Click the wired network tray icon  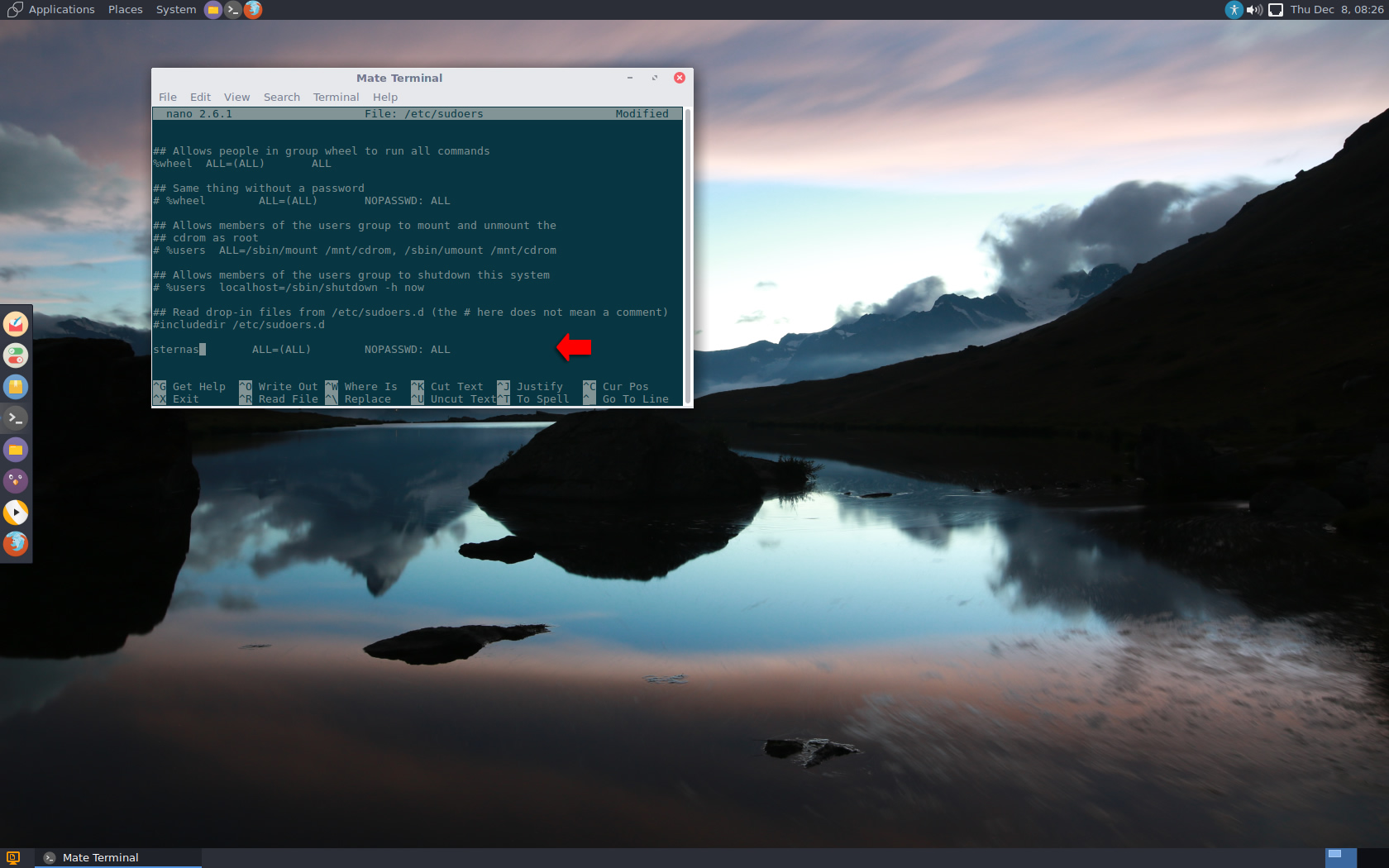click(x=1276, y=10)
